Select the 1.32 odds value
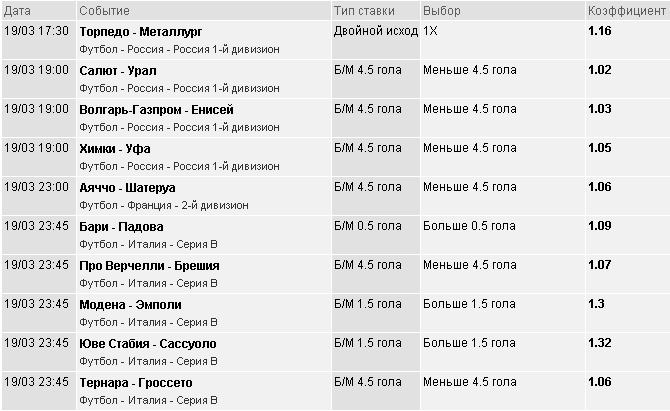Screen dimensions: 670x411 [600, 343]
